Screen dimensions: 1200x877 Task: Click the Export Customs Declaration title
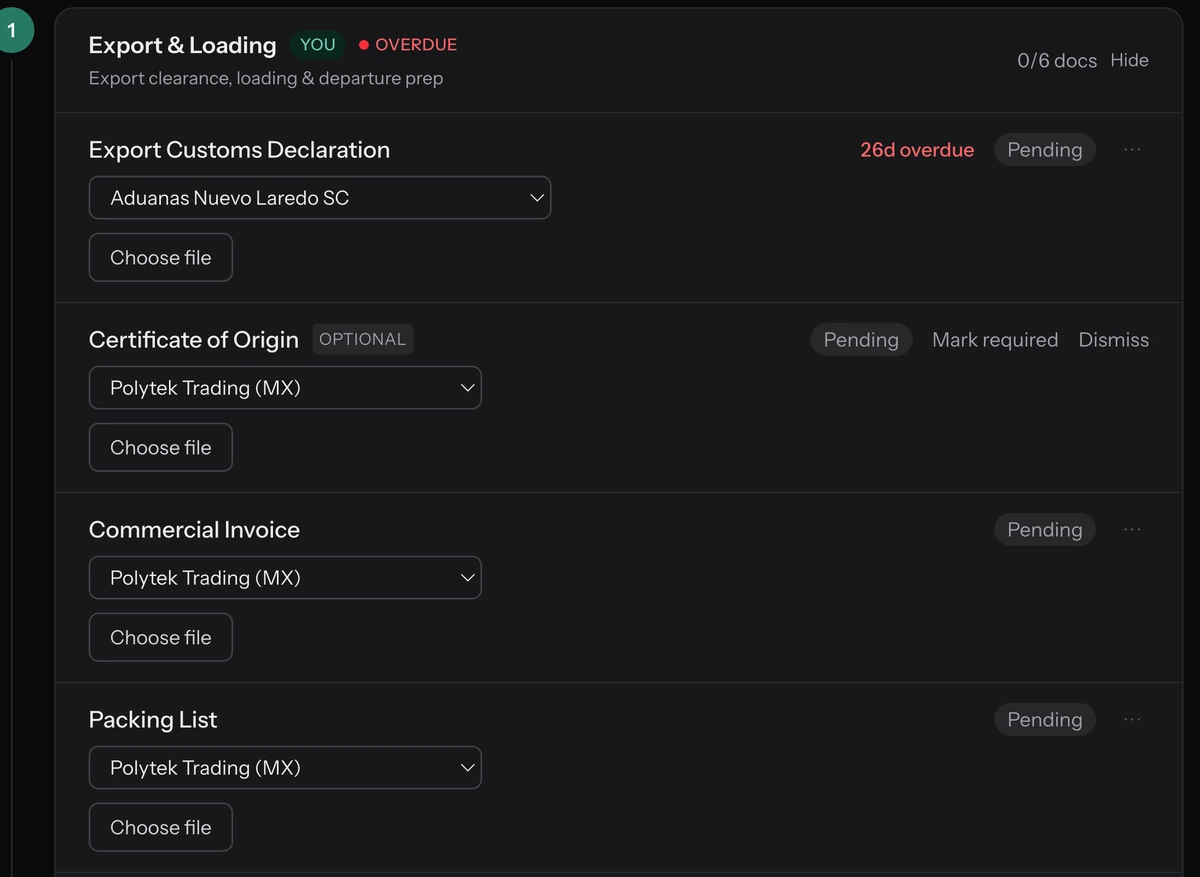click(x=239, y=150)
